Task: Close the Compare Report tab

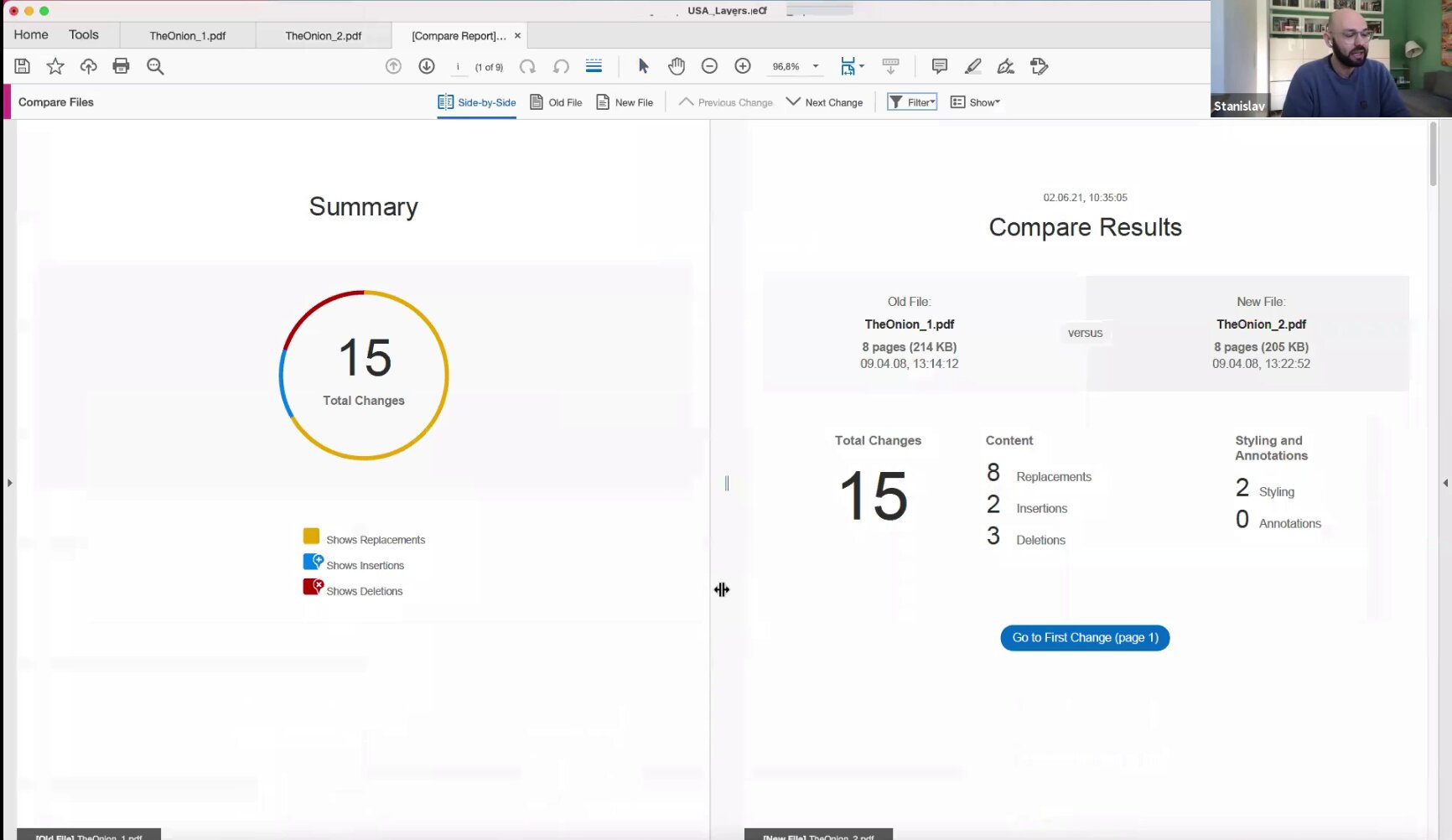Action: (517, 35)
